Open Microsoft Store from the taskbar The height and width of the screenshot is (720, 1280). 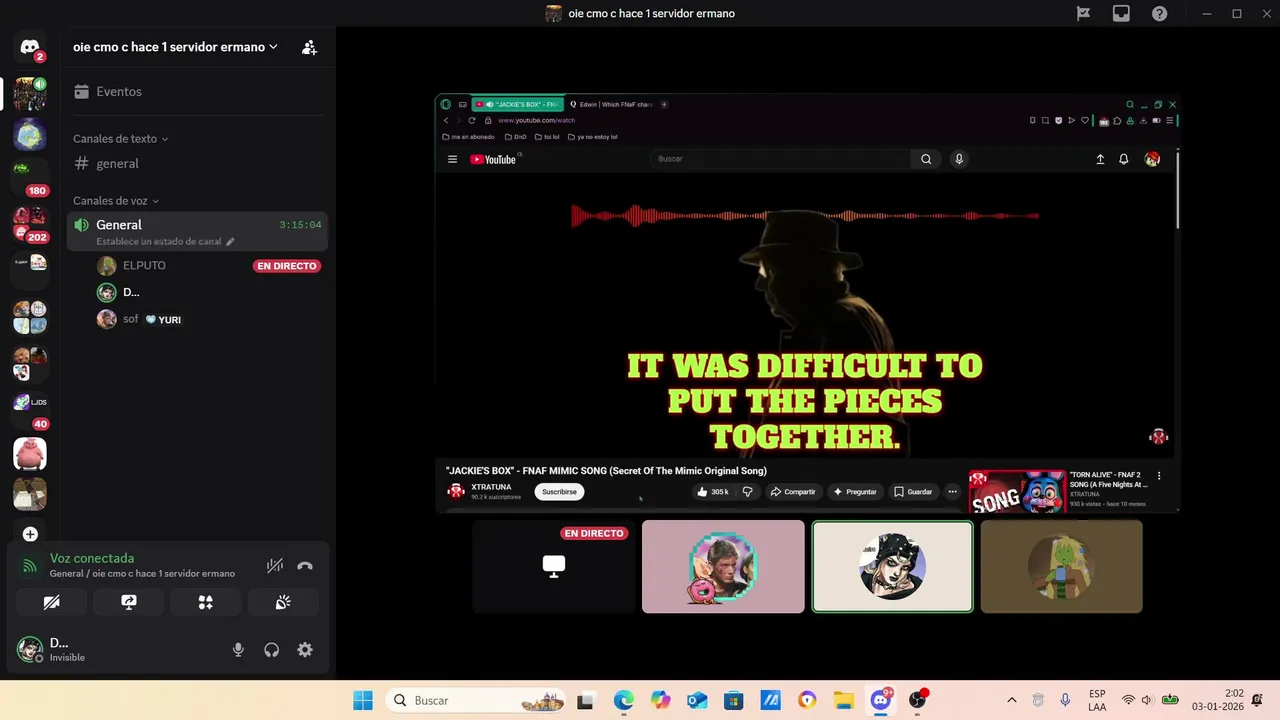click(x=734, y=701)
